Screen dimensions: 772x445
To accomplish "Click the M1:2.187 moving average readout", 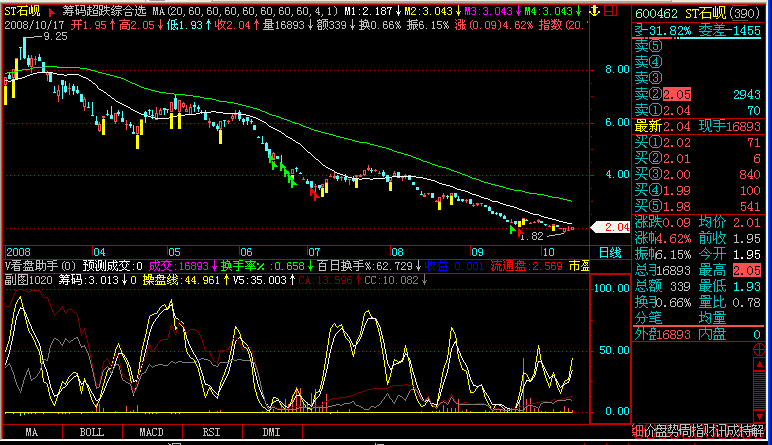I will [373, 11].
